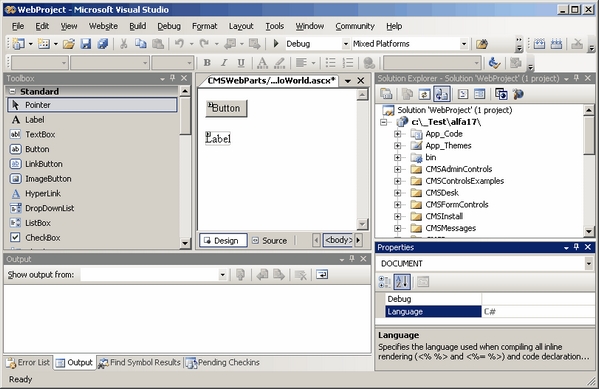Switch to the Source view tab

tap(270, 240)
